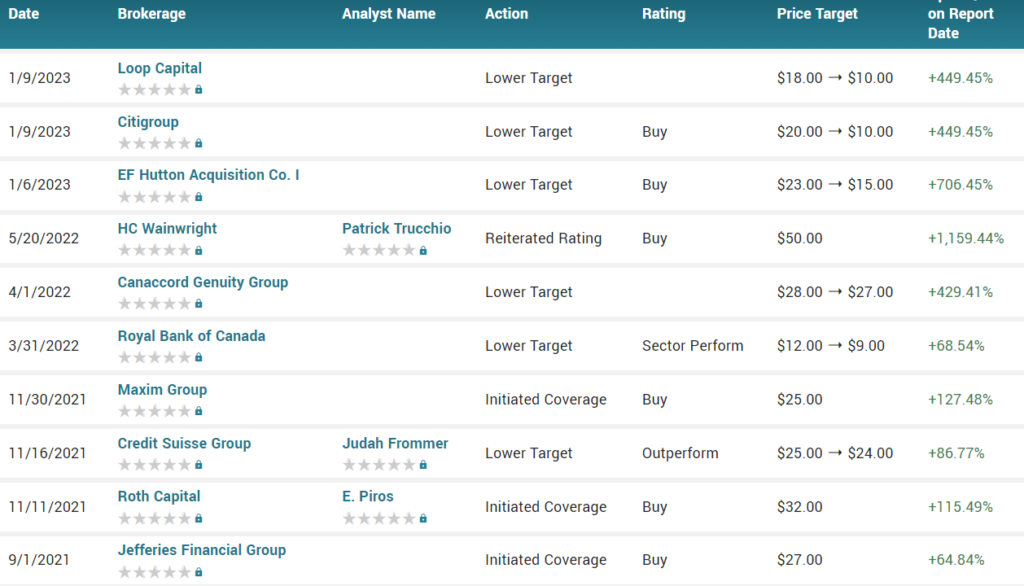
Task: Select the +1,159.44% upside value
Action: click(966, 238)
